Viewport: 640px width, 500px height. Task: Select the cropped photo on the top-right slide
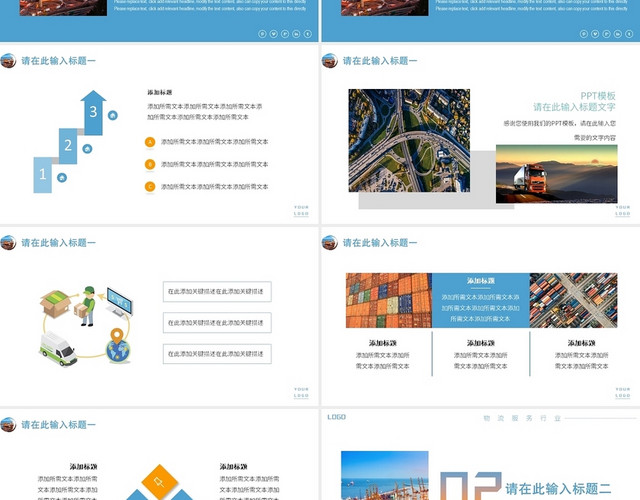[385, 8]
